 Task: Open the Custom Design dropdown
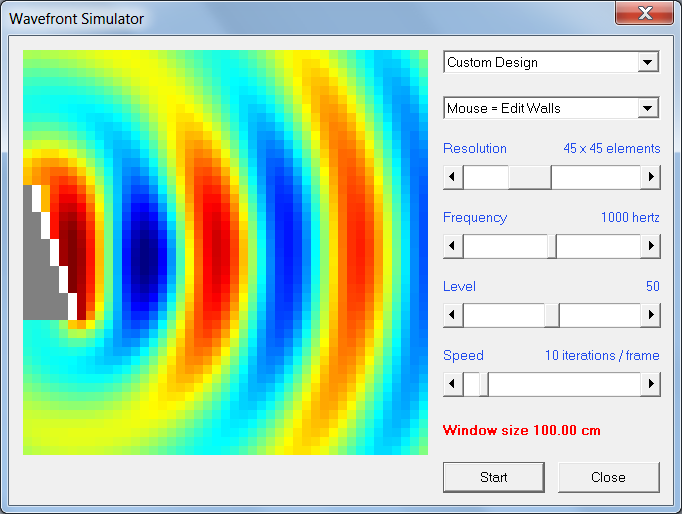click(648, 62)
